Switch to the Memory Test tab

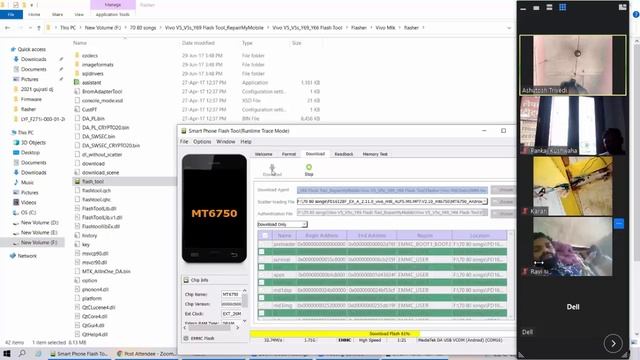click(x=375, y=154)
